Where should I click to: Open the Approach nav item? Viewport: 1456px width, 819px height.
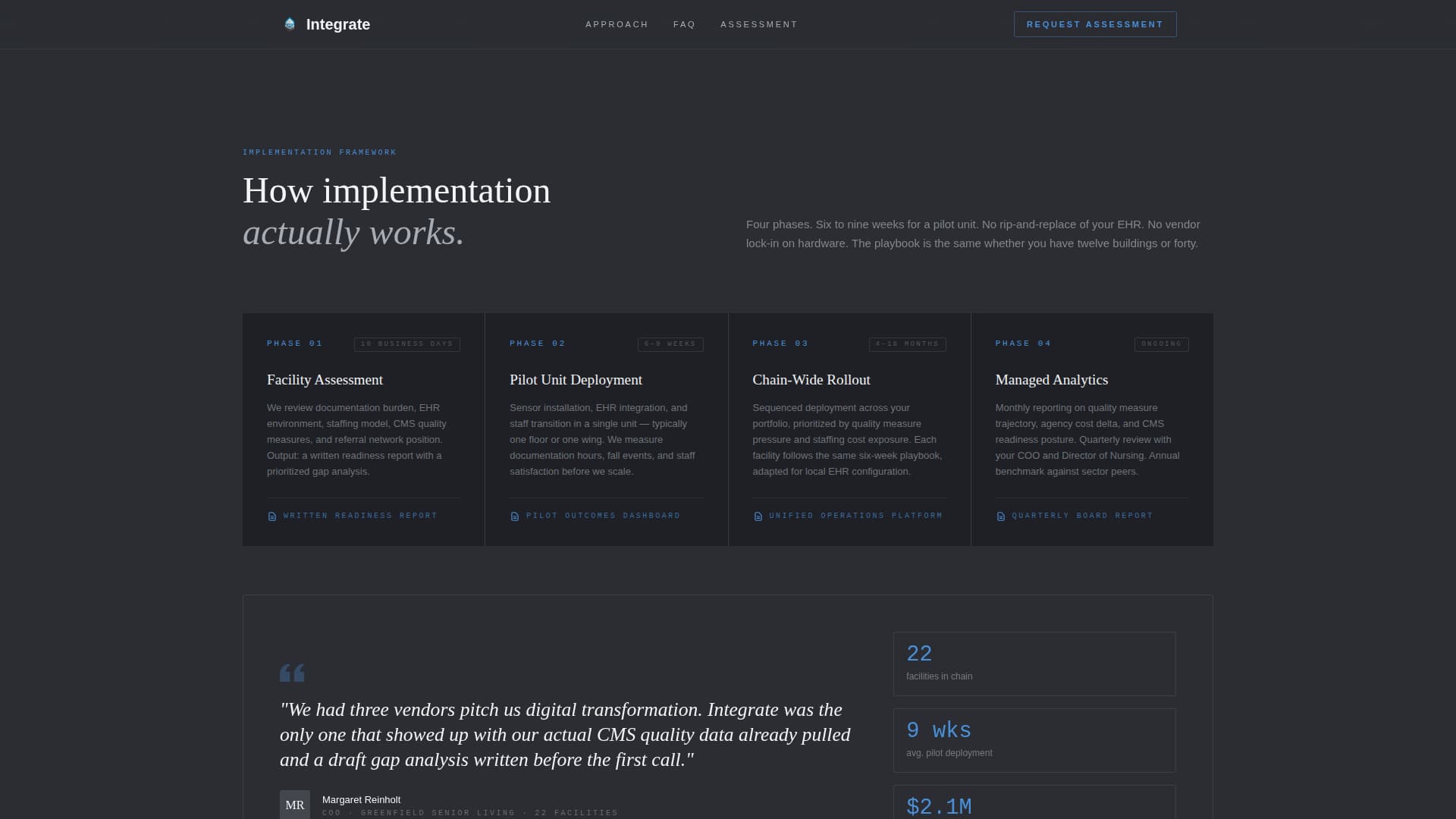(617, 24)
